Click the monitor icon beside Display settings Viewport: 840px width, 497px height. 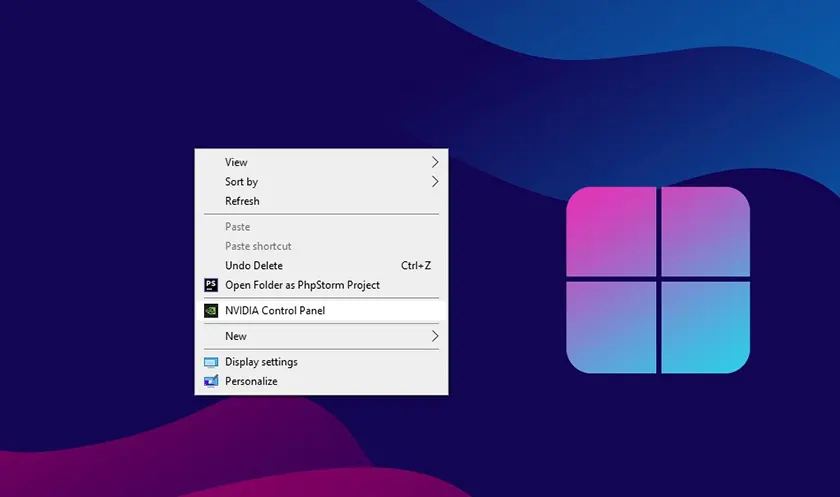coord(211,362)
